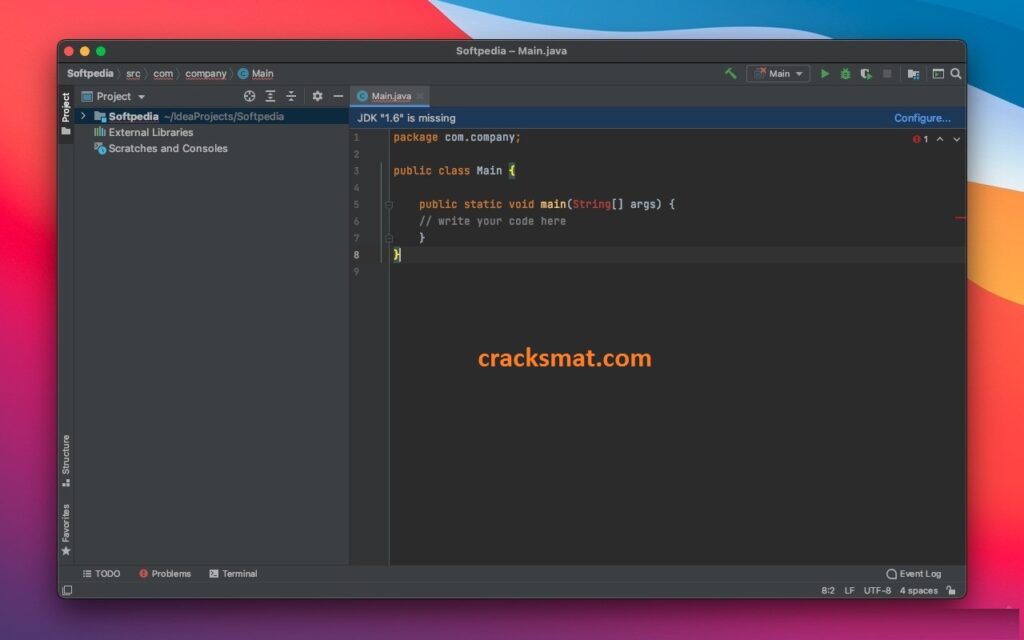Select Softpedia root in project tree

coord(212,116)
